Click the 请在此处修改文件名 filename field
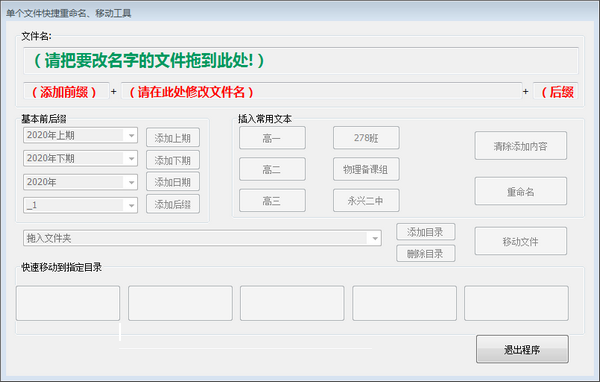 [x=321, y=91]
